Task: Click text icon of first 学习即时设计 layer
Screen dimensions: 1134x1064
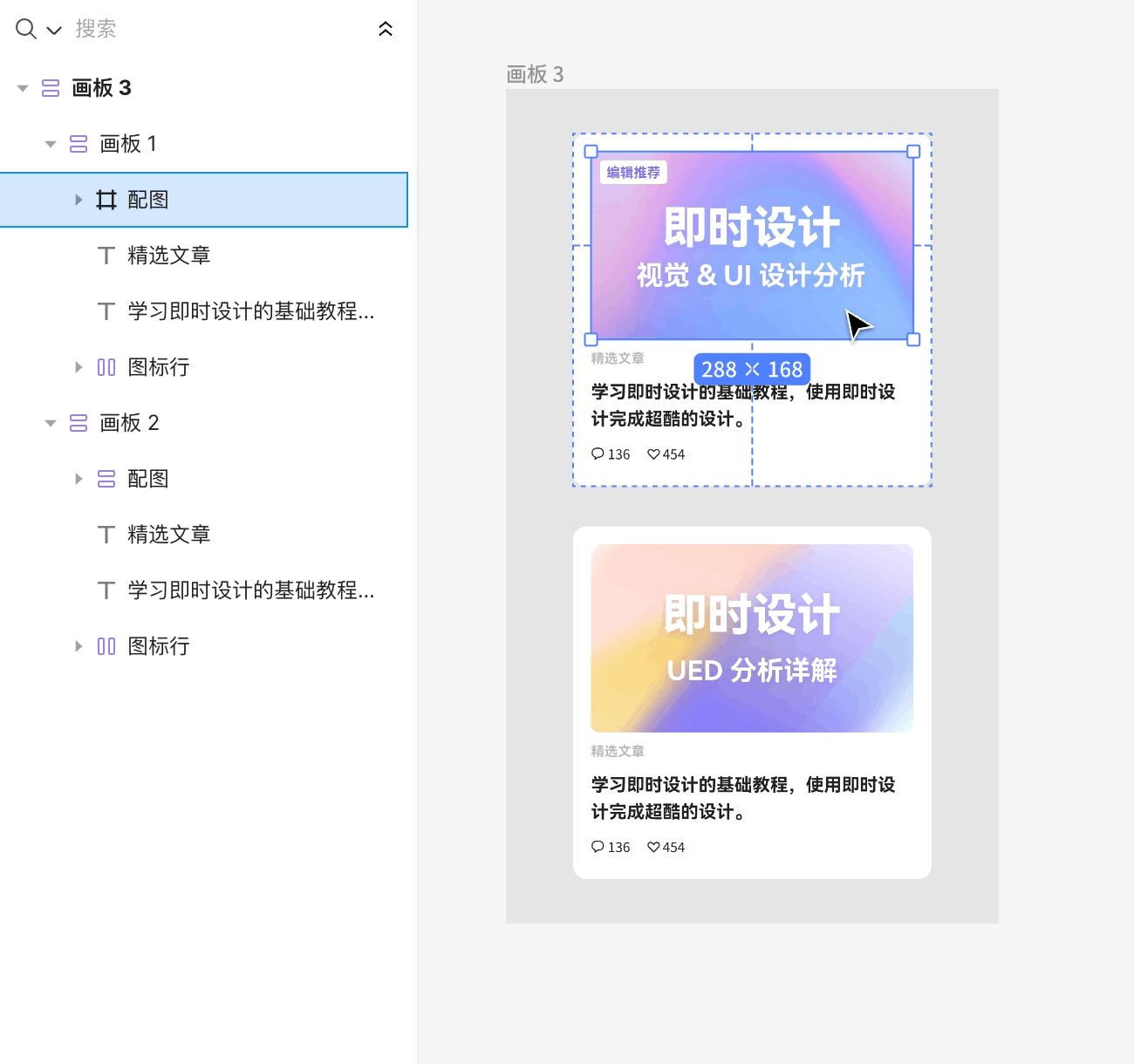Action: (x=106, y=311)
